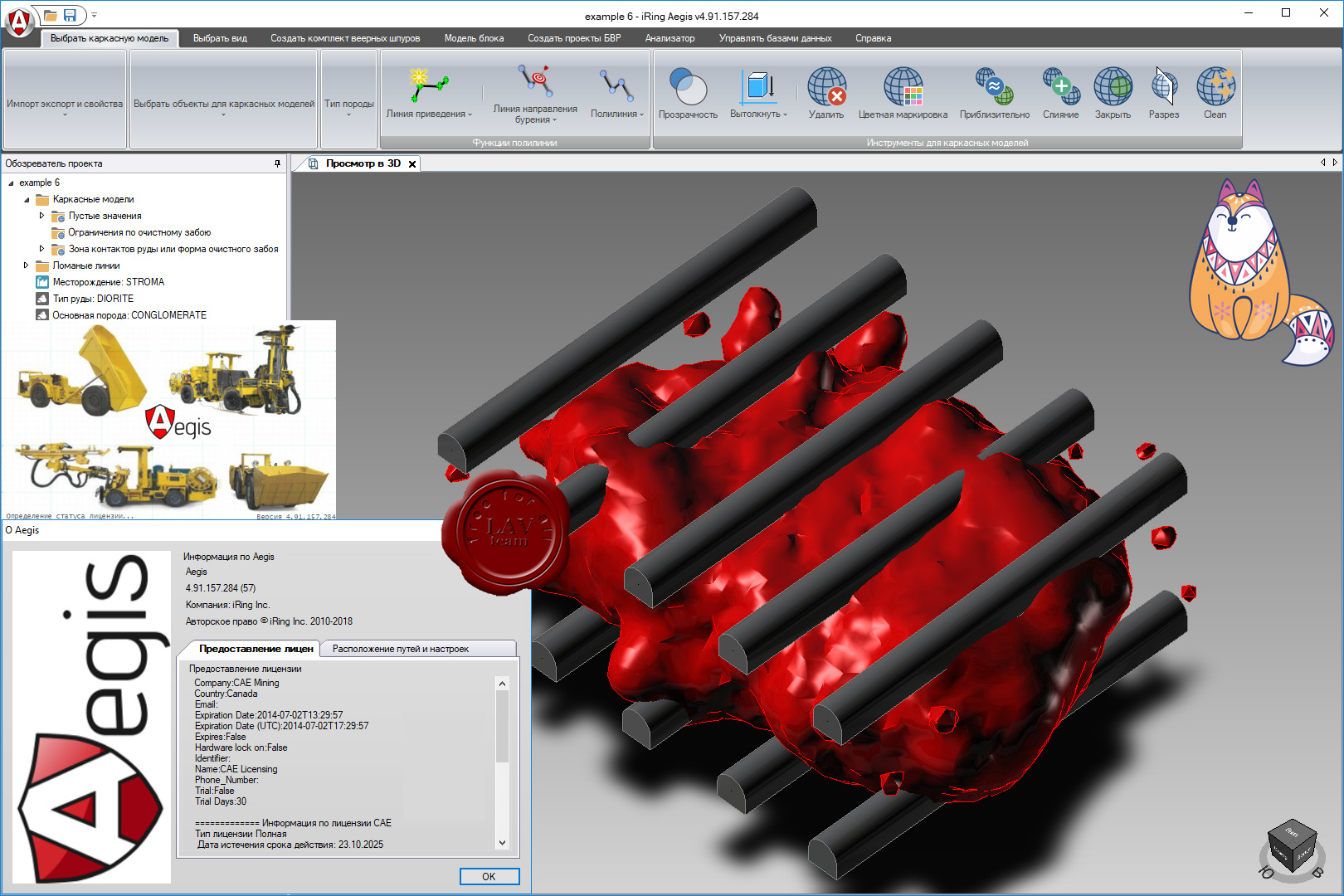Screen dimensions: 1344x896
Task: Click the 4.91.157.284 (57) version text
Action: click(221, 588)
